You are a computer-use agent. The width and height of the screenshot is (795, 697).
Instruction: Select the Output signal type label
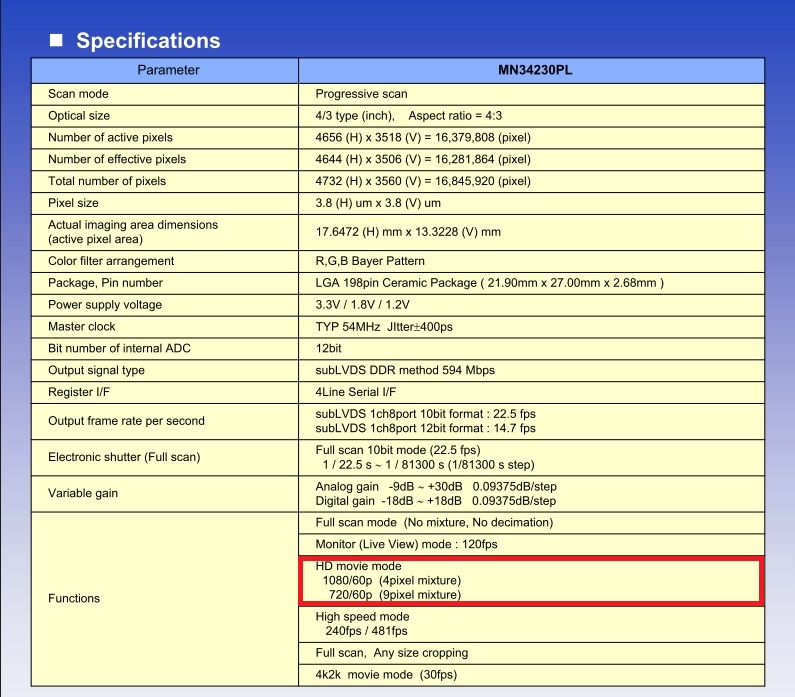click(x=96, y=370)
